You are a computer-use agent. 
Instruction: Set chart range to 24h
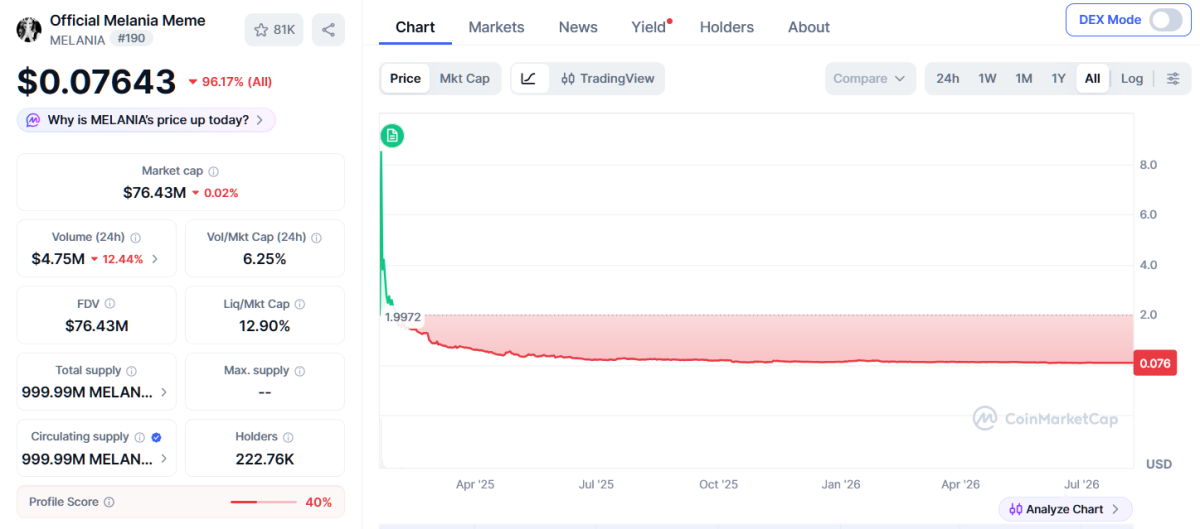(948, 78)
